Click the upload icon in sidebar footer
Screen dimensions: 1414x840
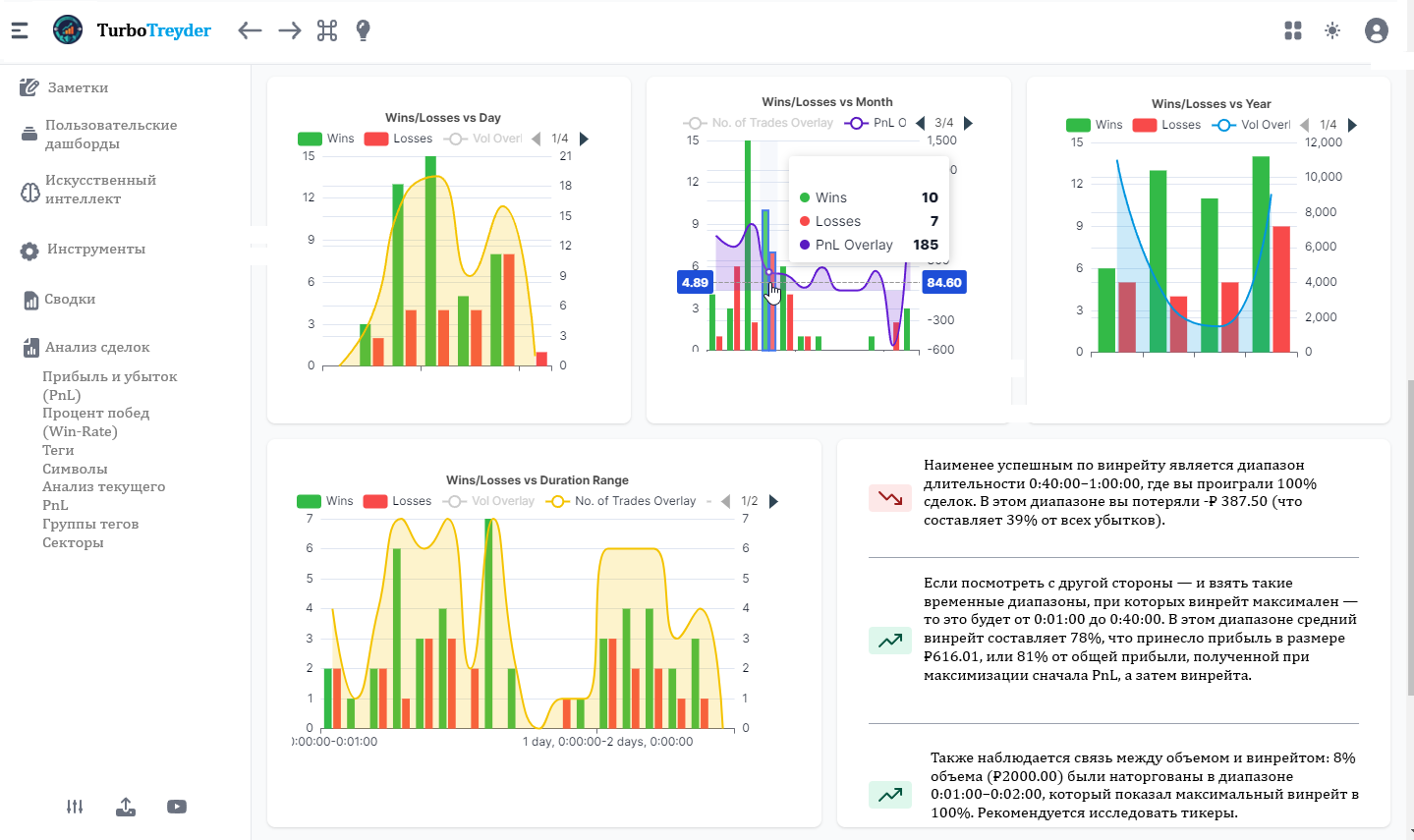pos(126,807)
